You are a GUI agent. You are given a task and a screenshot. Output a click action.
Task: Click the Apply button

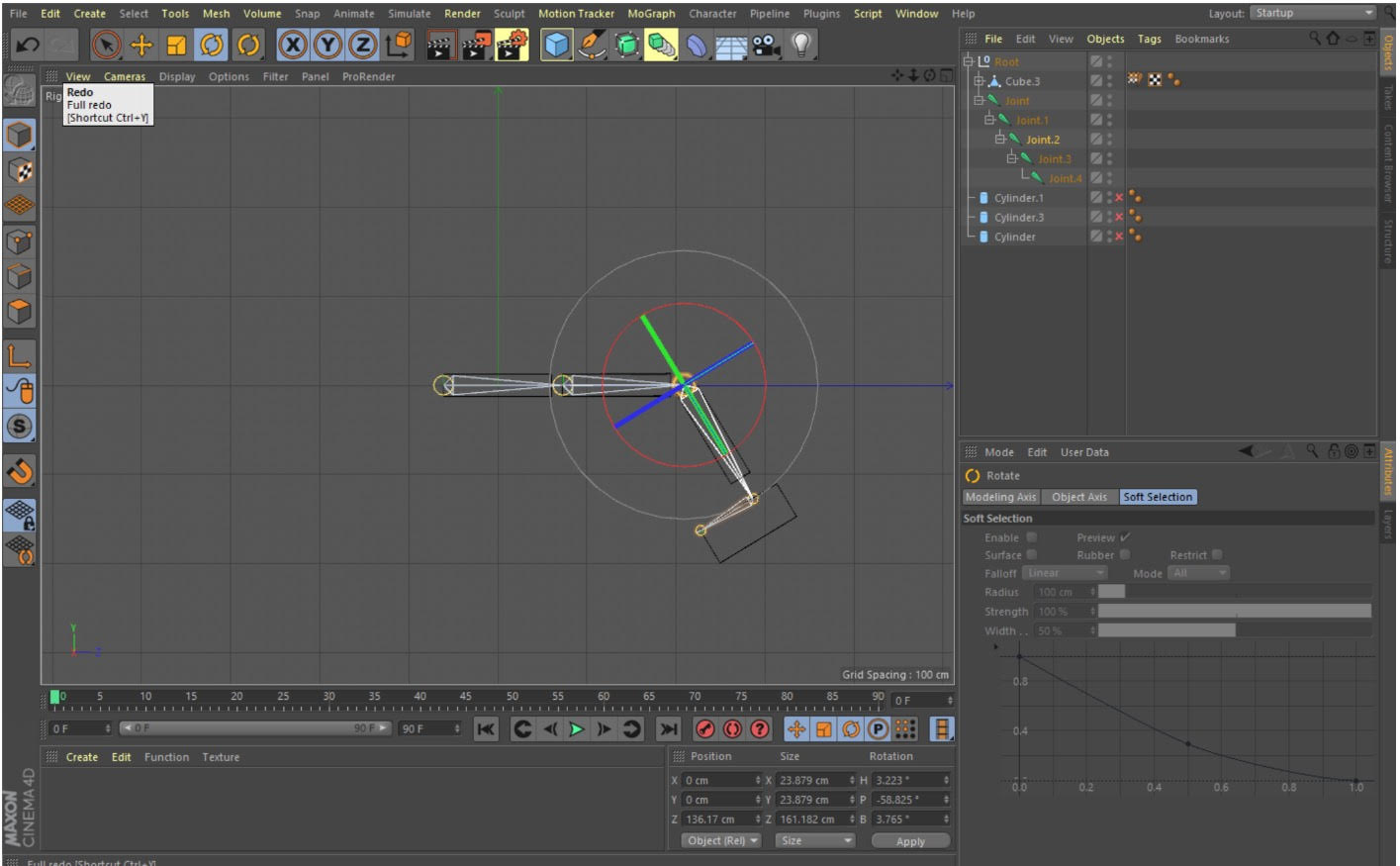910,841
